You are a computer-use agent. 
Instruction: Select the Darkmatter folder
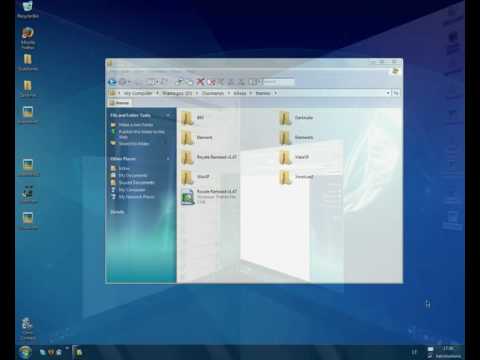[297, 118]
